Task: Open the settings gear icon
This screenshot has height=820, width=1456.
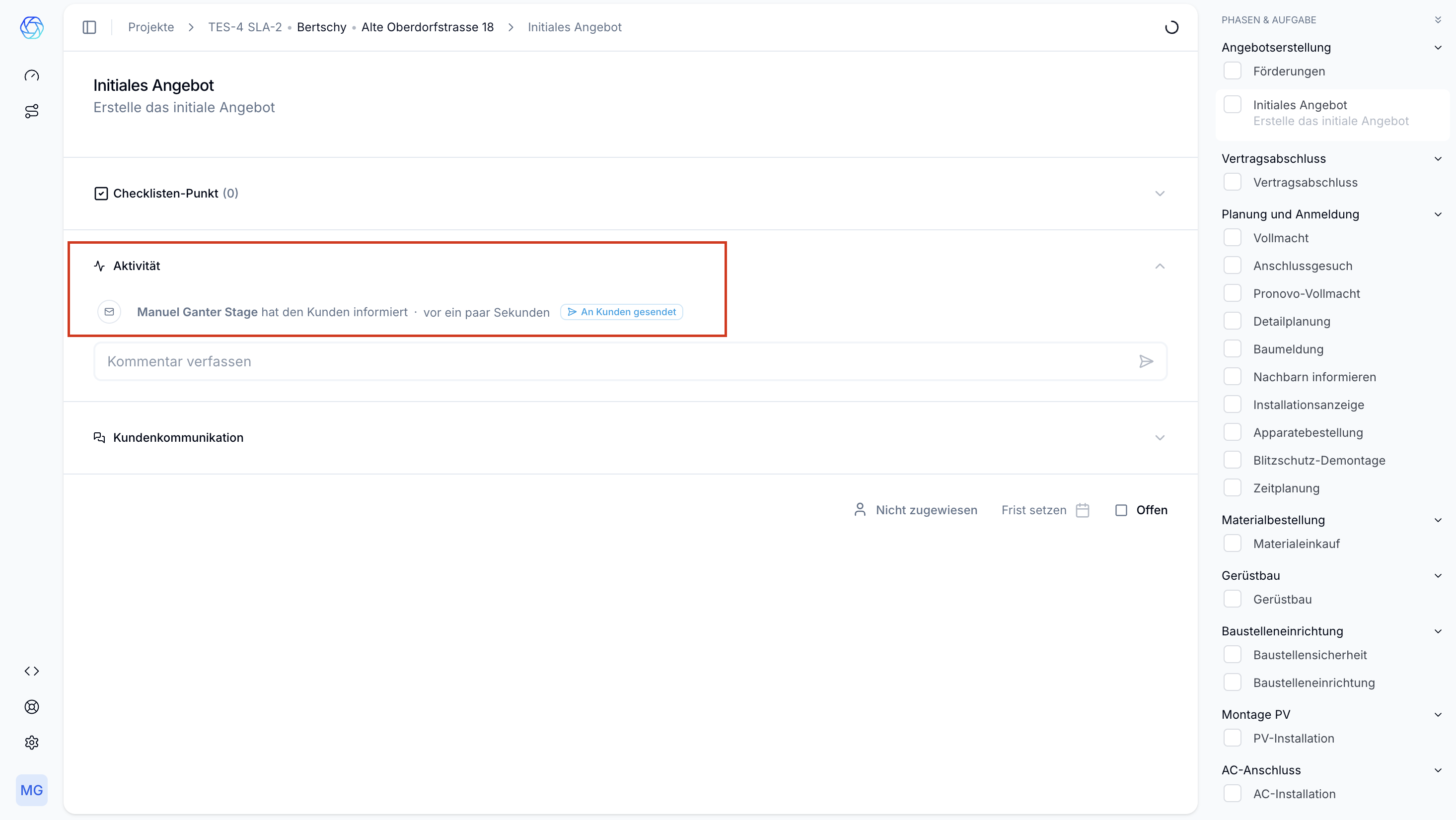Action: [x=32, y=742]
